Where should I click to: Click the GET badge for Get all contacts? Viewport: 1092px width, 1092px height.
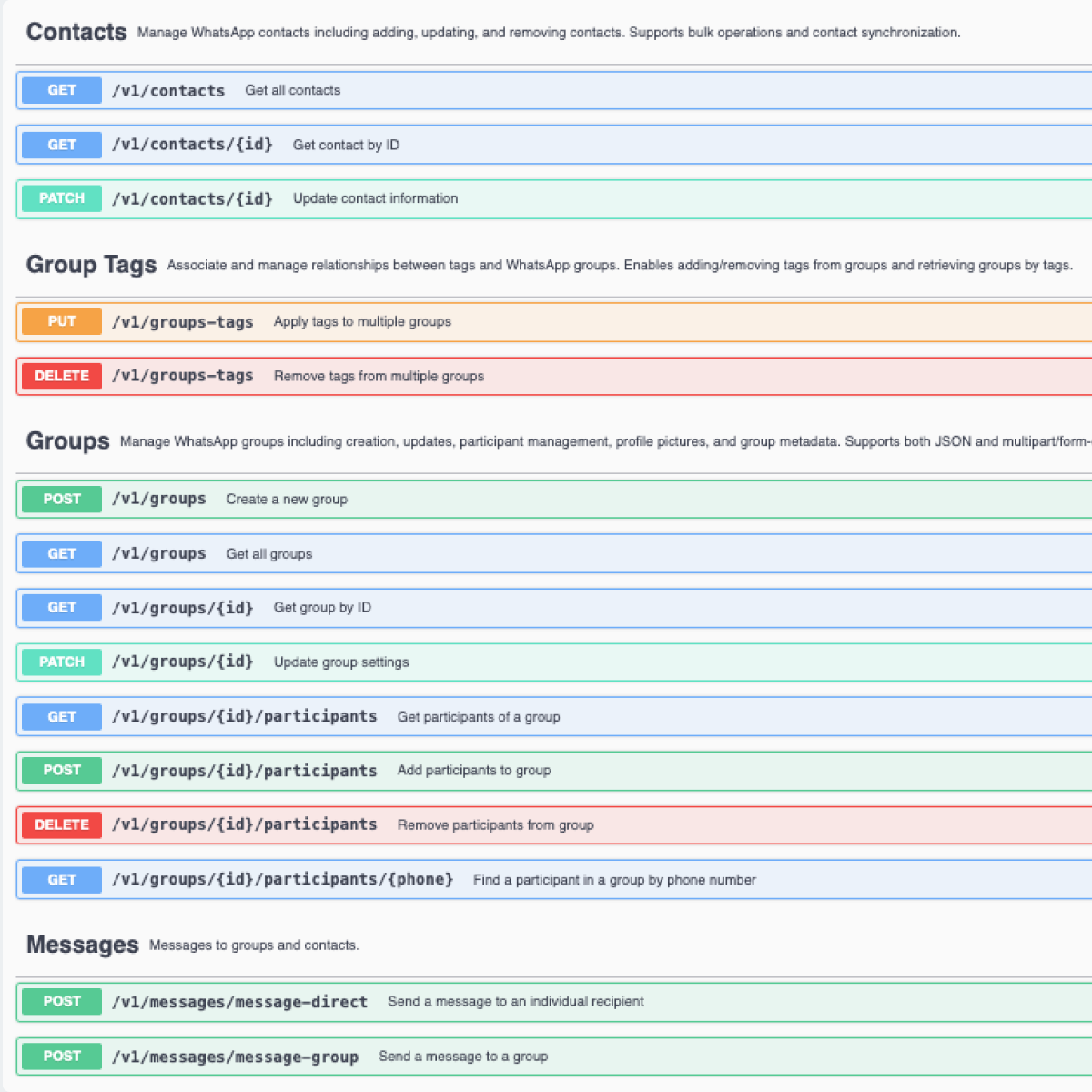[62, 90]
